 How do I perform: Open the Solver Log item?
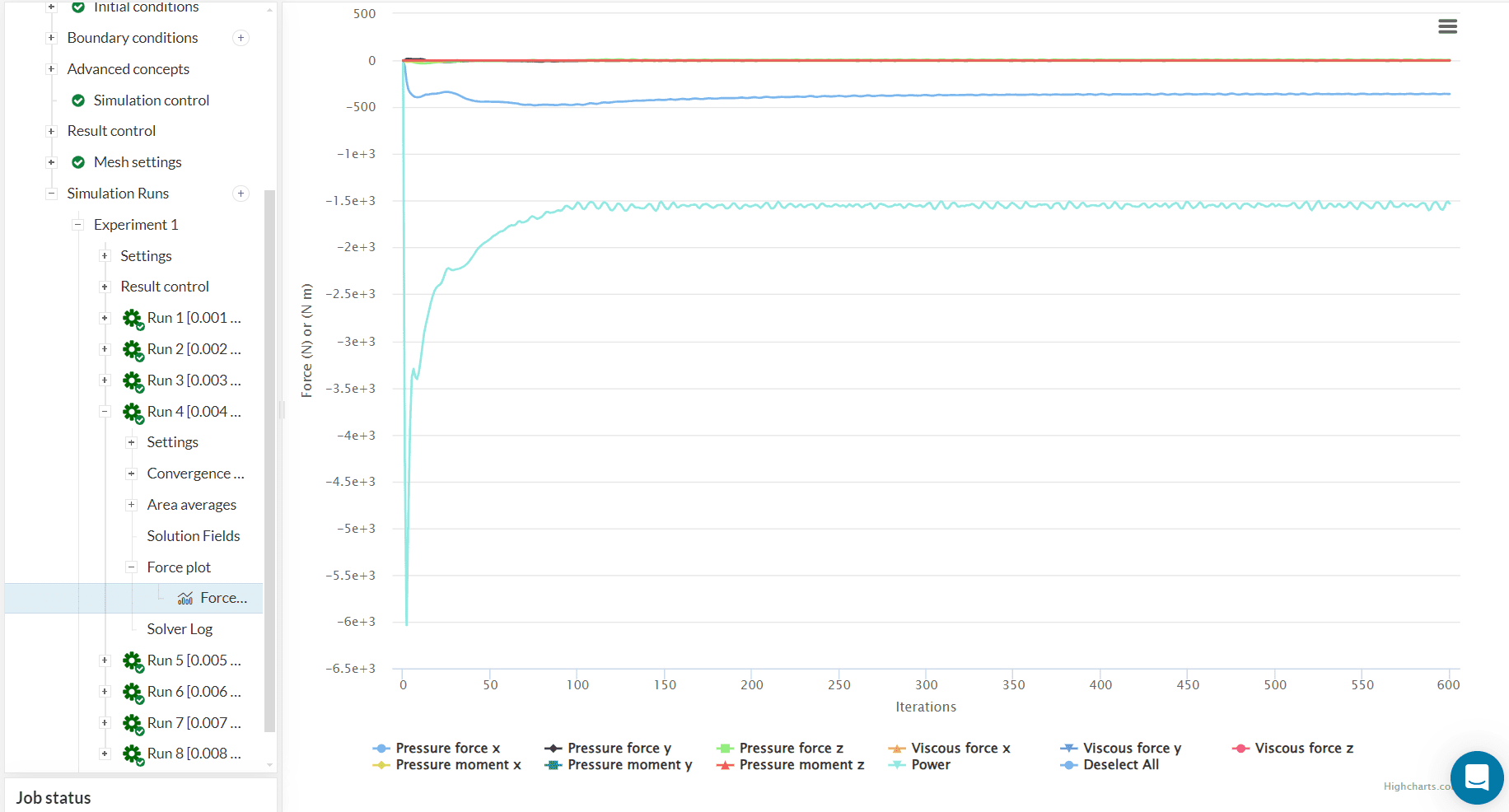coord(180,629)
